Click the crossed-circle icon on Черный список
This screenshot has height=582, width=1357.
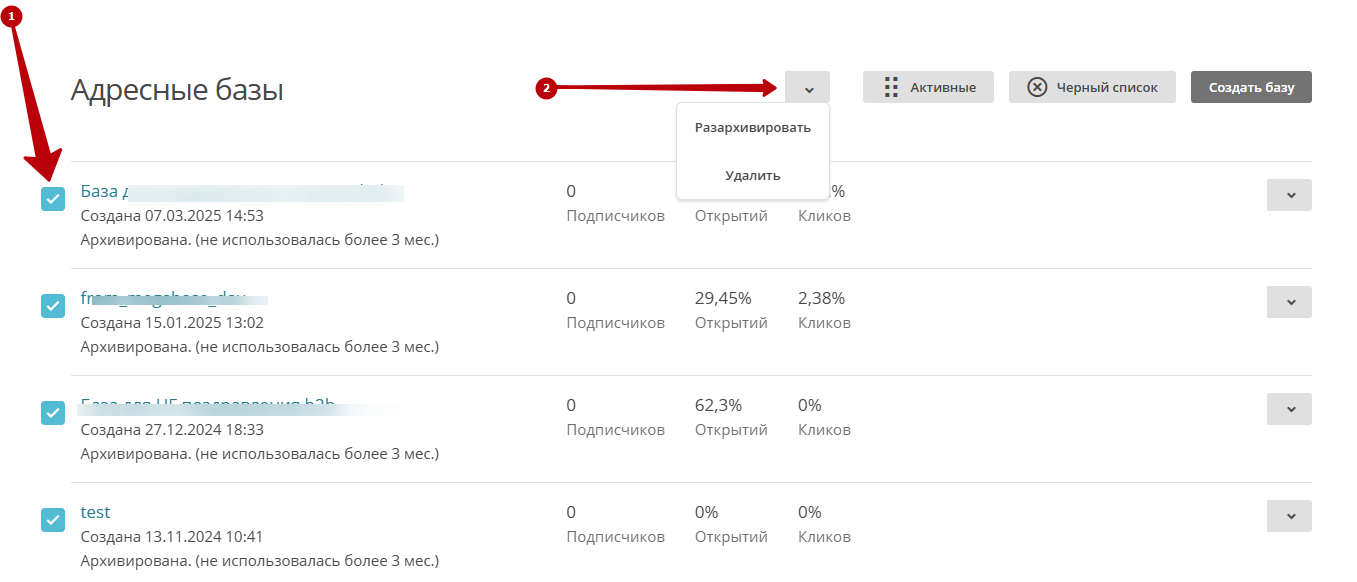1038,87
